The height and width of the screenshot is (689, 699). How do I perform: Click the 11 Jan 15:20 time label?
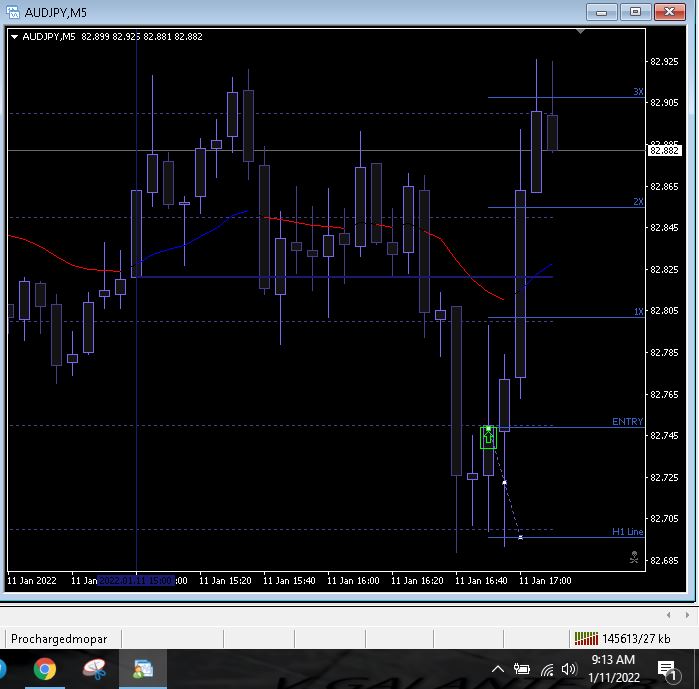tap(225, 581)
